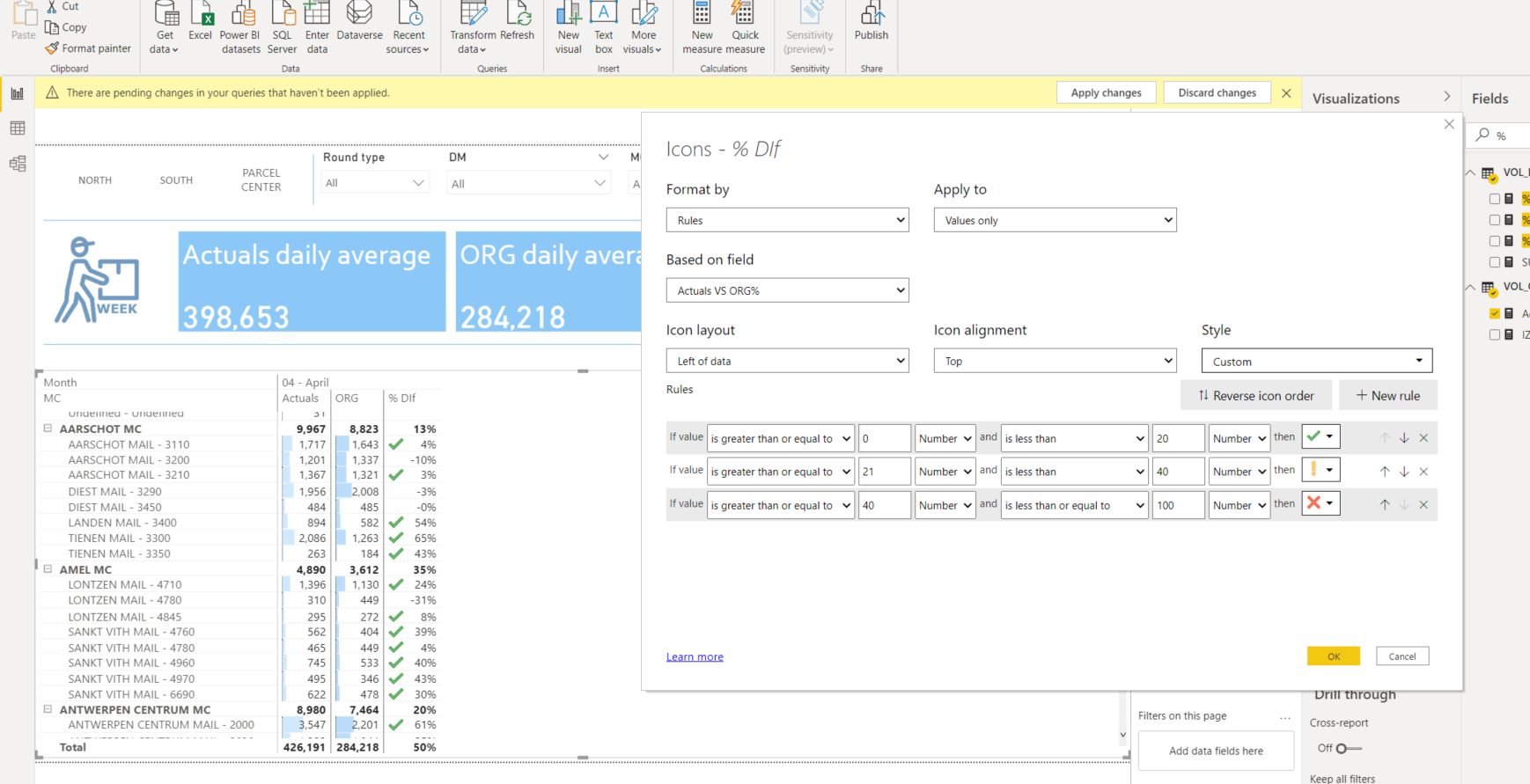This screenshot has height=784, width=1530.
Task: Open the Enter data tool
Action: pos(317,27)
